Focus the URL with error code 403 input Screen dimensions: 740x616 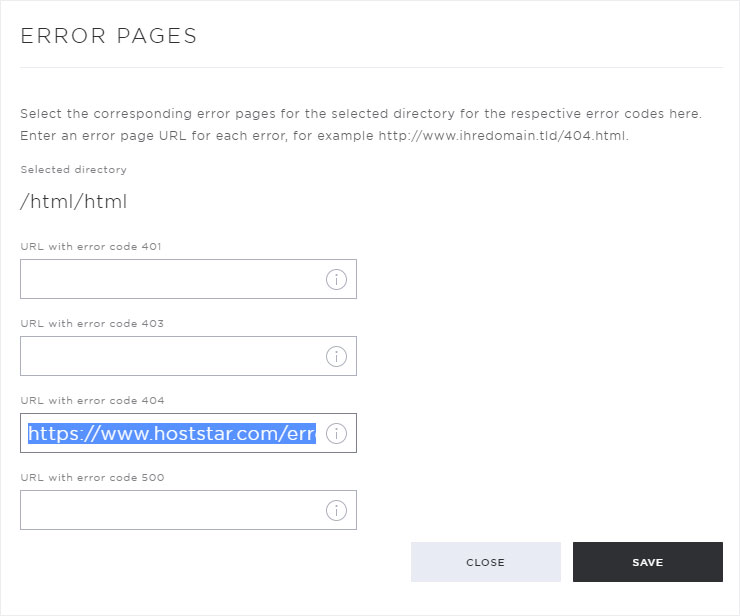[188, 356]
